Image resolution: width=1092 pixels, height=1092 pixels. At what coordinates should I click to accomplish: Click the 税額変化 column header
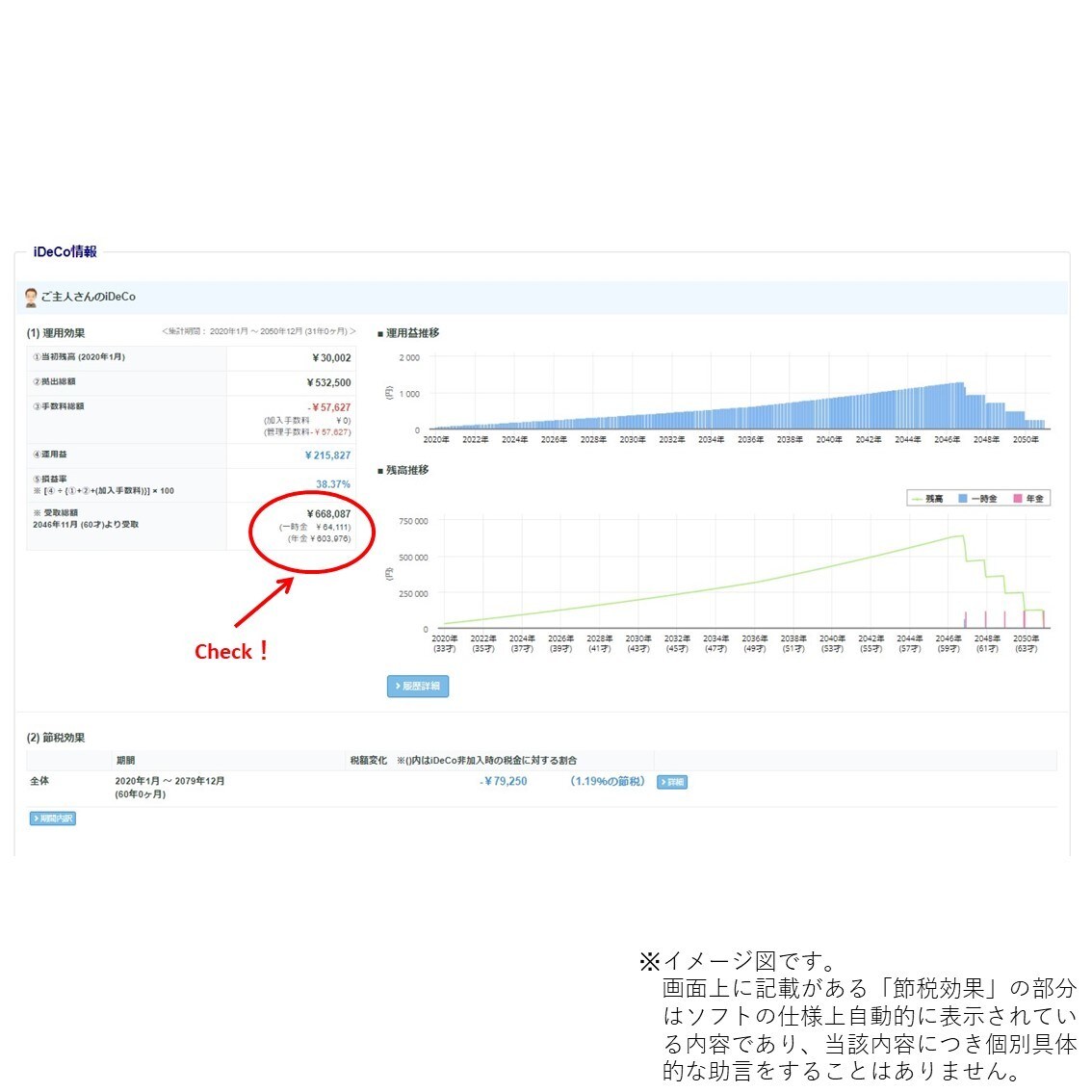pyautogui.click(x=369, y=761)
